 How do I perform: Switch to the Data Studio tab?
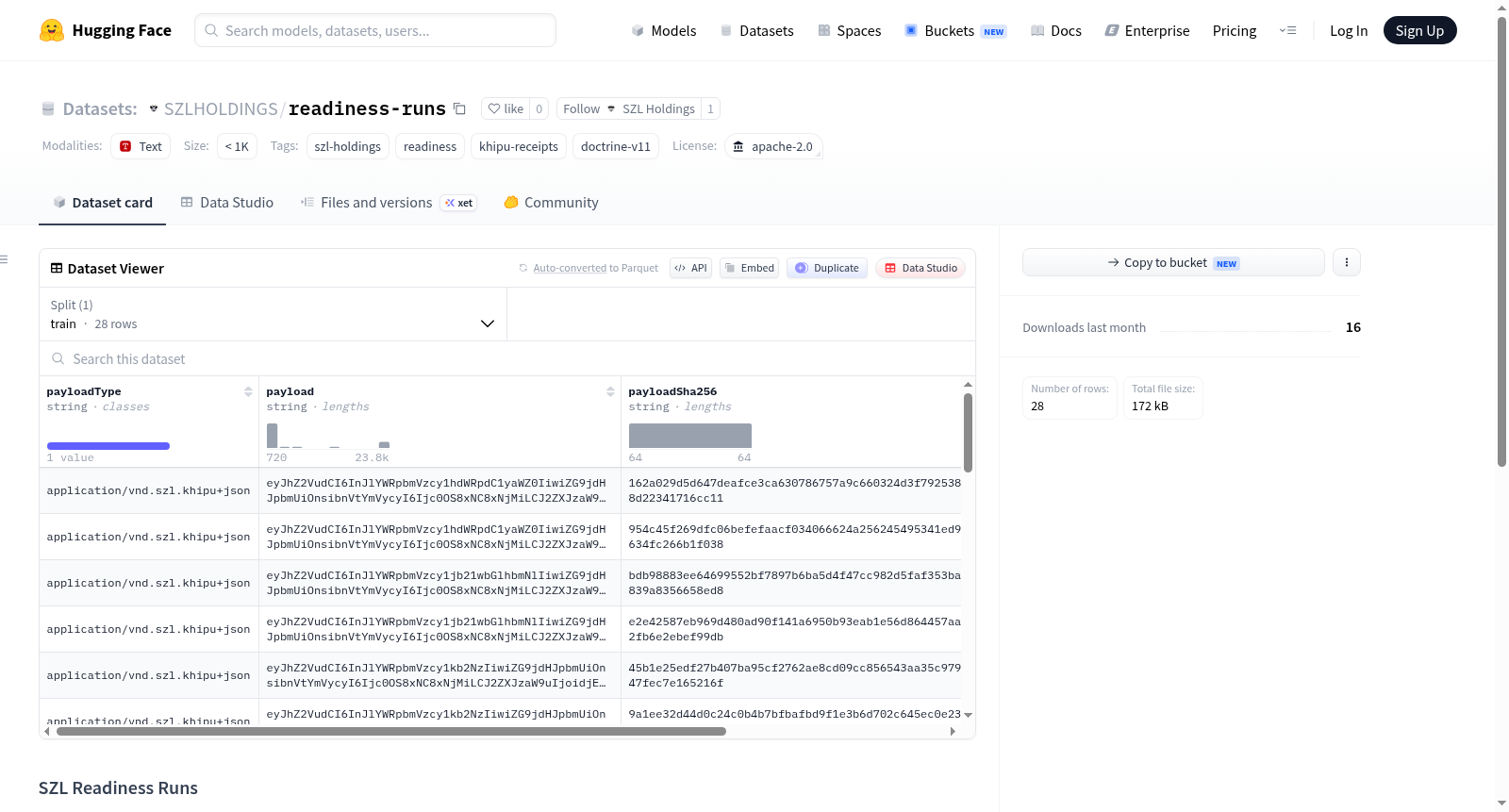click(x=227, y=203)
